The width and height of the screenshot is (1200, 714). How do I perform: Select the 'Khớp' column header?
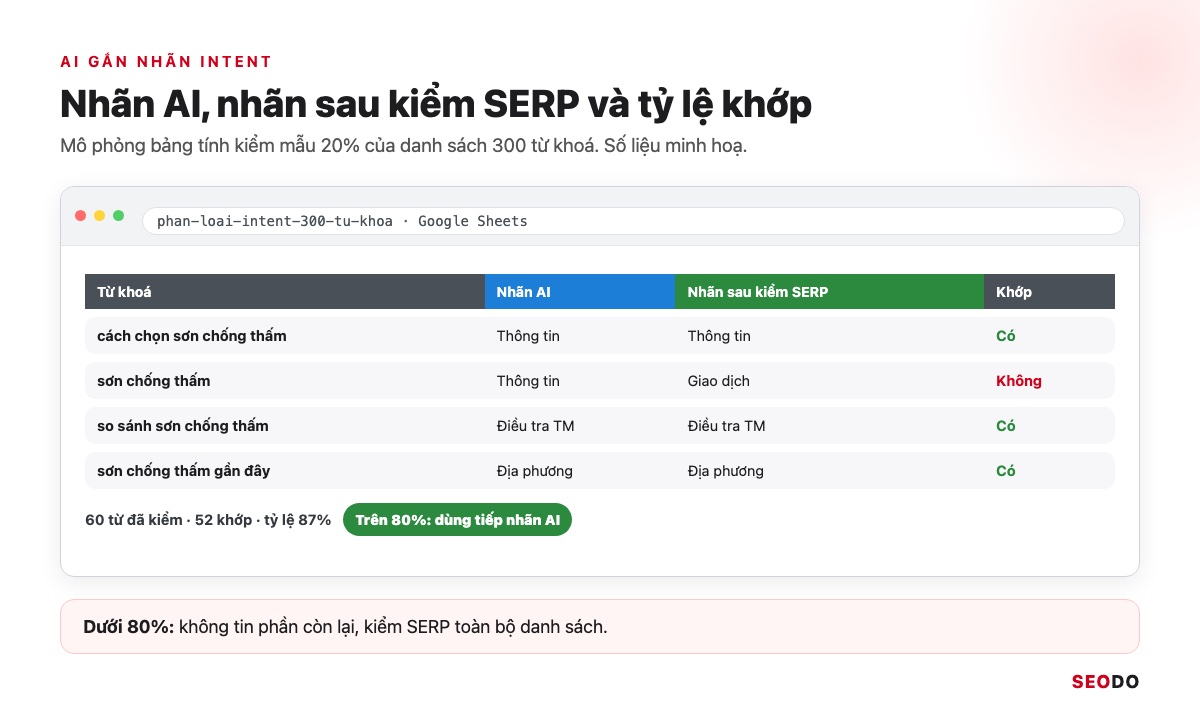pos(1050,292)
